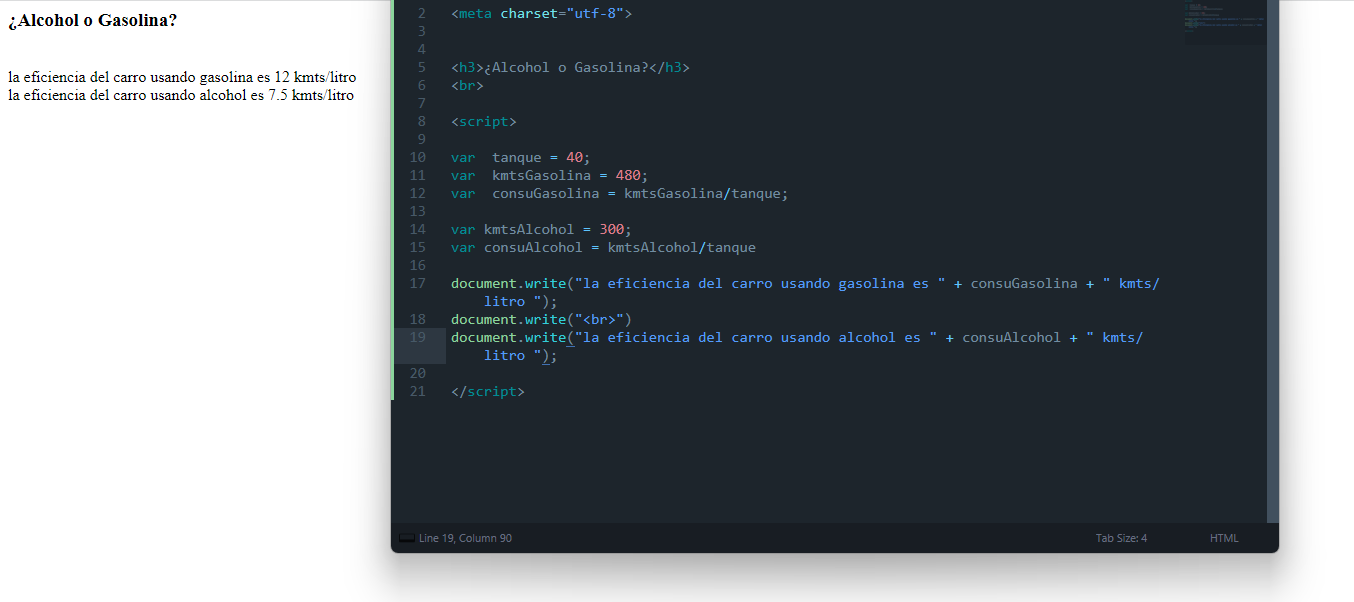The width and height of the screenshot is (1354, 602).
Task: Click the document.write("<br>") line
Action: 541,319
